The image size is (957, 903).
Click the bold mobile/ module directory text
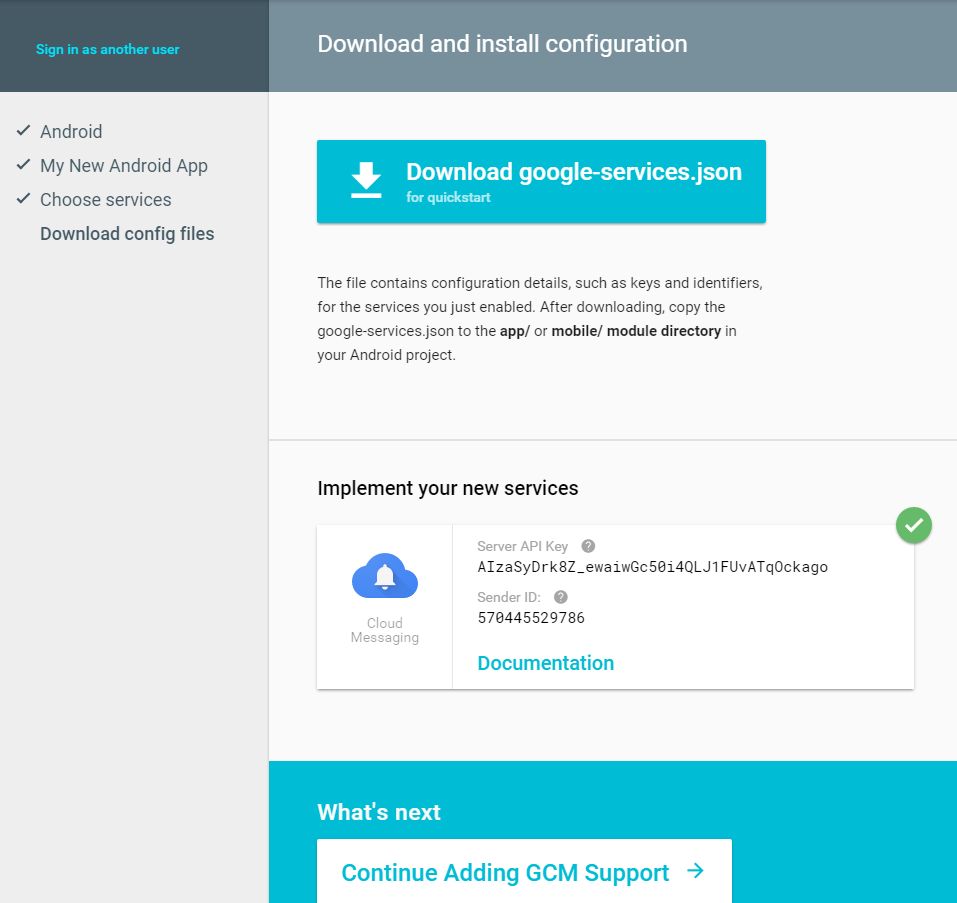[636, 331]
